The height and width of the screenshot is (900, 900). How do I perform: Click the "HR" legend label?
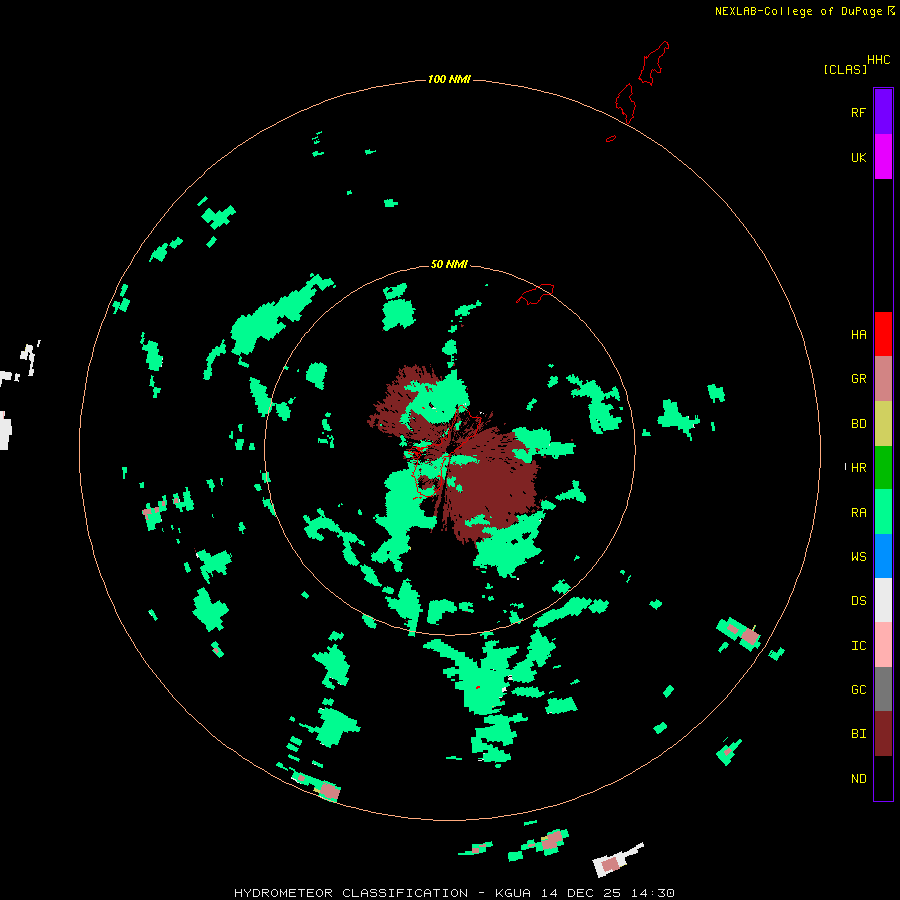click(x=859, y=468)
